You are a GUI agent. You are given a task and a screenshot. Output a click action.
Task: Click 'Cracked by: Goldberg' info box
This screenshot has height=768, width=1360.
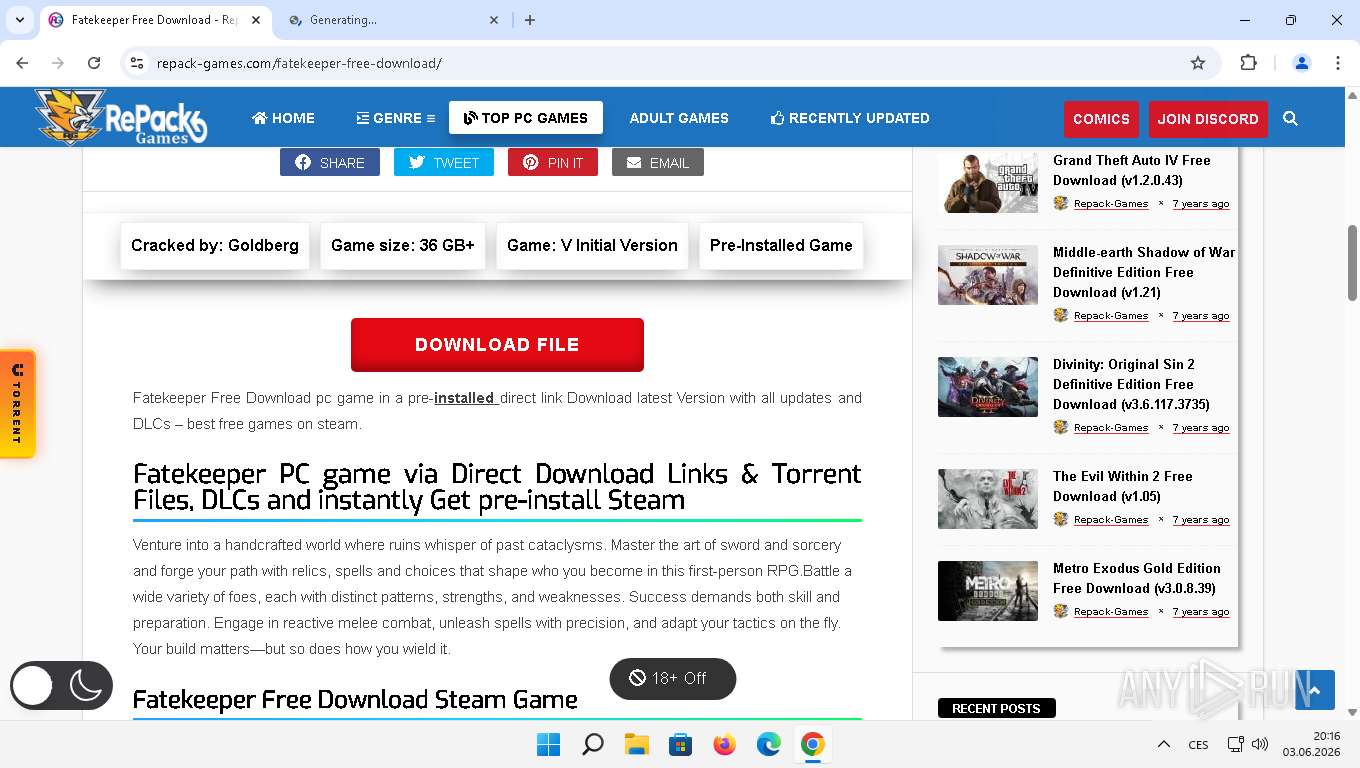coord(215,245)
